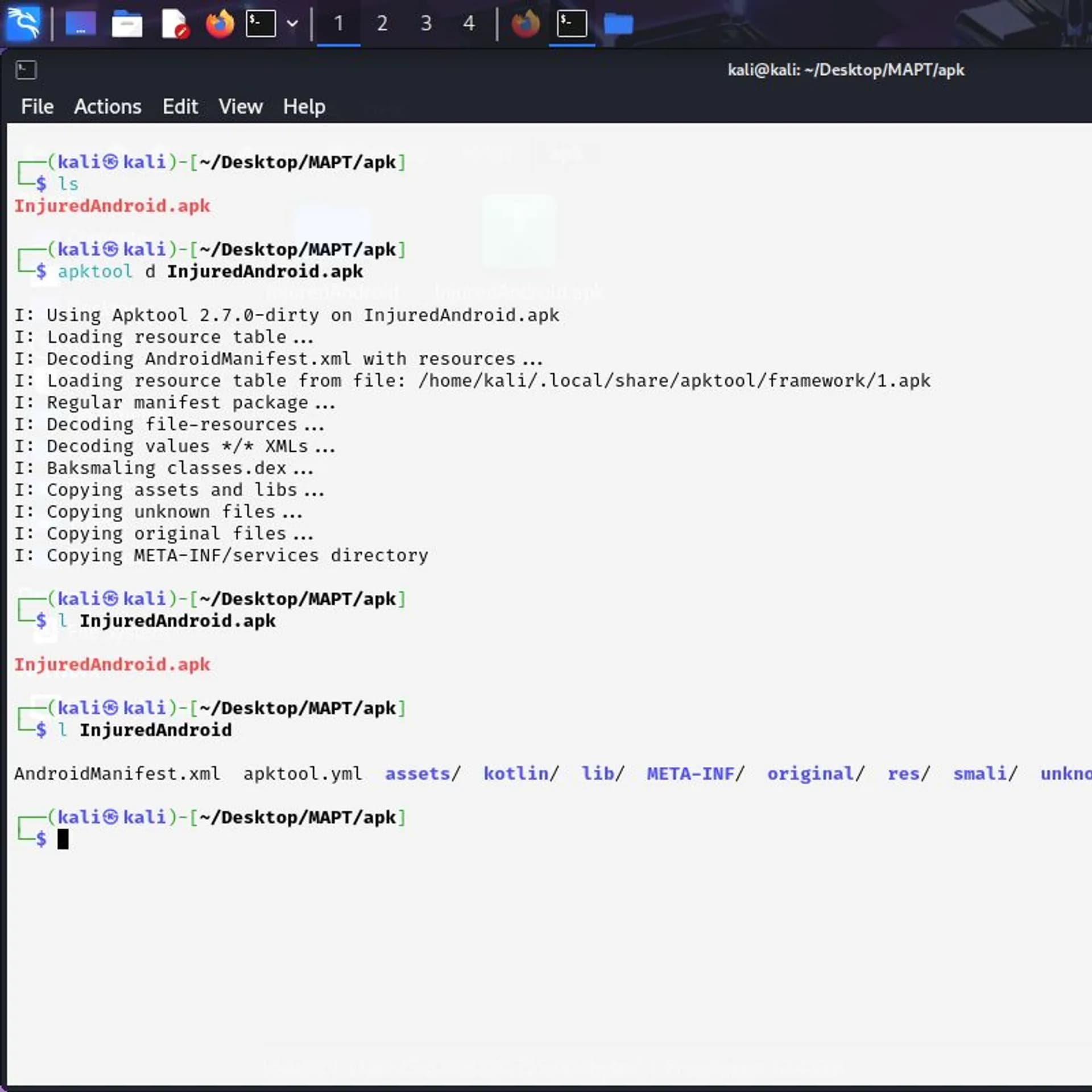
Task: Click the 'Copying assets and libs' line
Action: coord(169,490)
